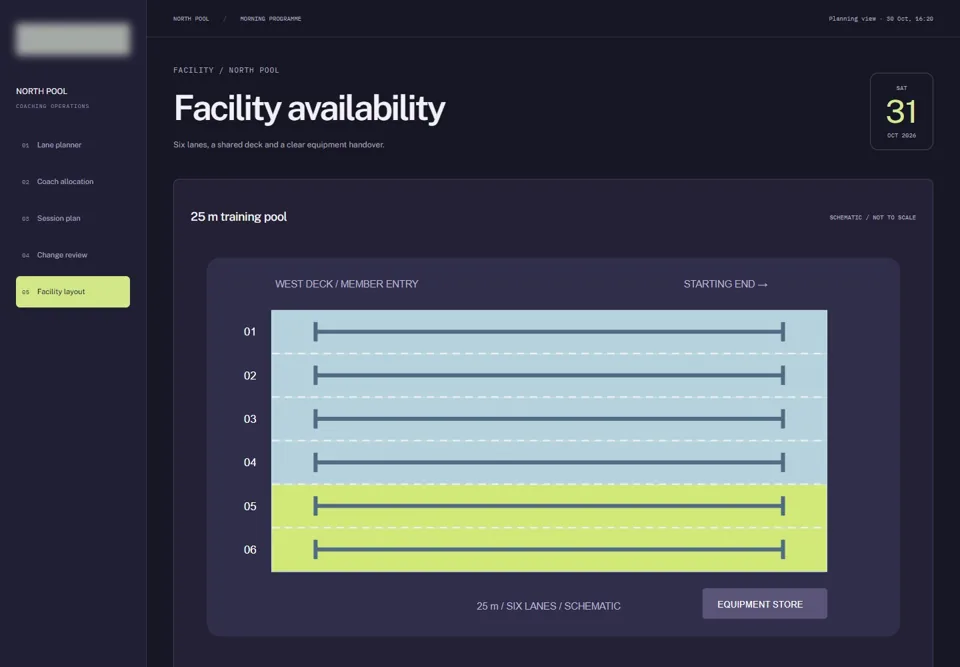The image size is (960, 667).
Task: Click the North Pool breadcrumb link
Action: [191, 19]
